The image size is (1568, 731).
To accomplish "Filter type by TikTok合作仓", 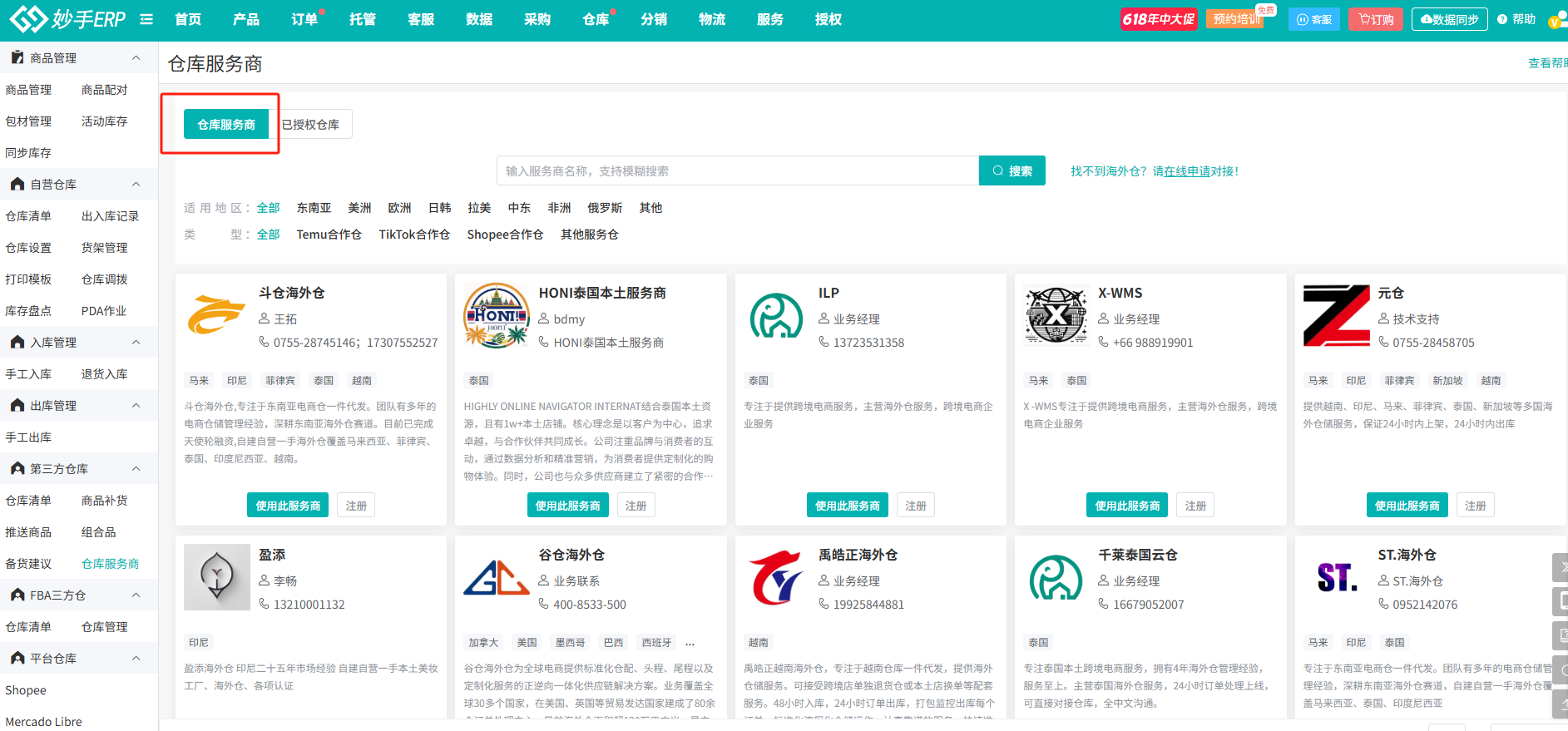I will [x=414, y=234].
